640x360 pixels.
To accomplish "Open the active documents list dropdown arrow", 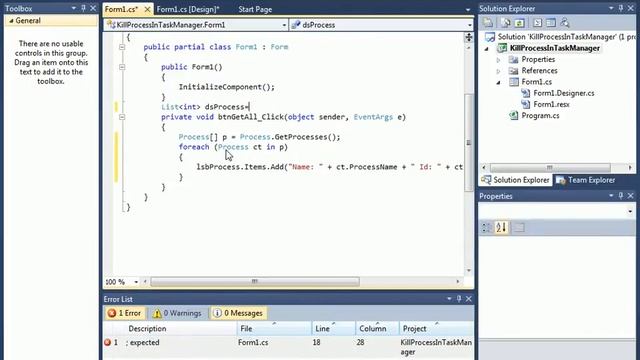I will coord(468,9).
